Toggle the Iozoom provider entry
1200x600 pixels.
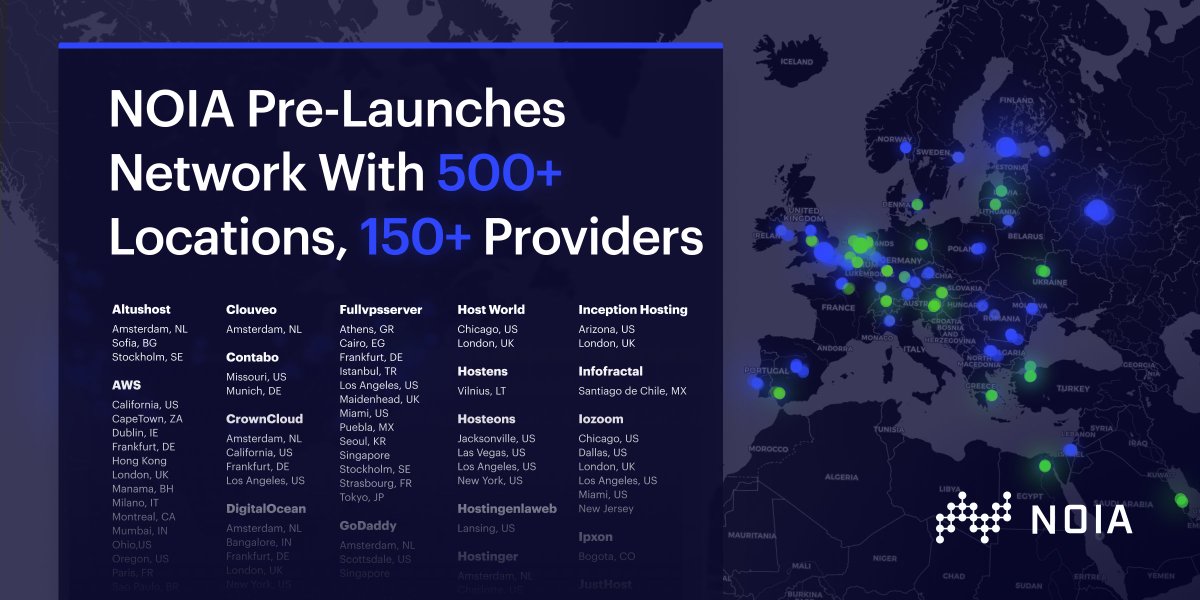pos(601,419)
